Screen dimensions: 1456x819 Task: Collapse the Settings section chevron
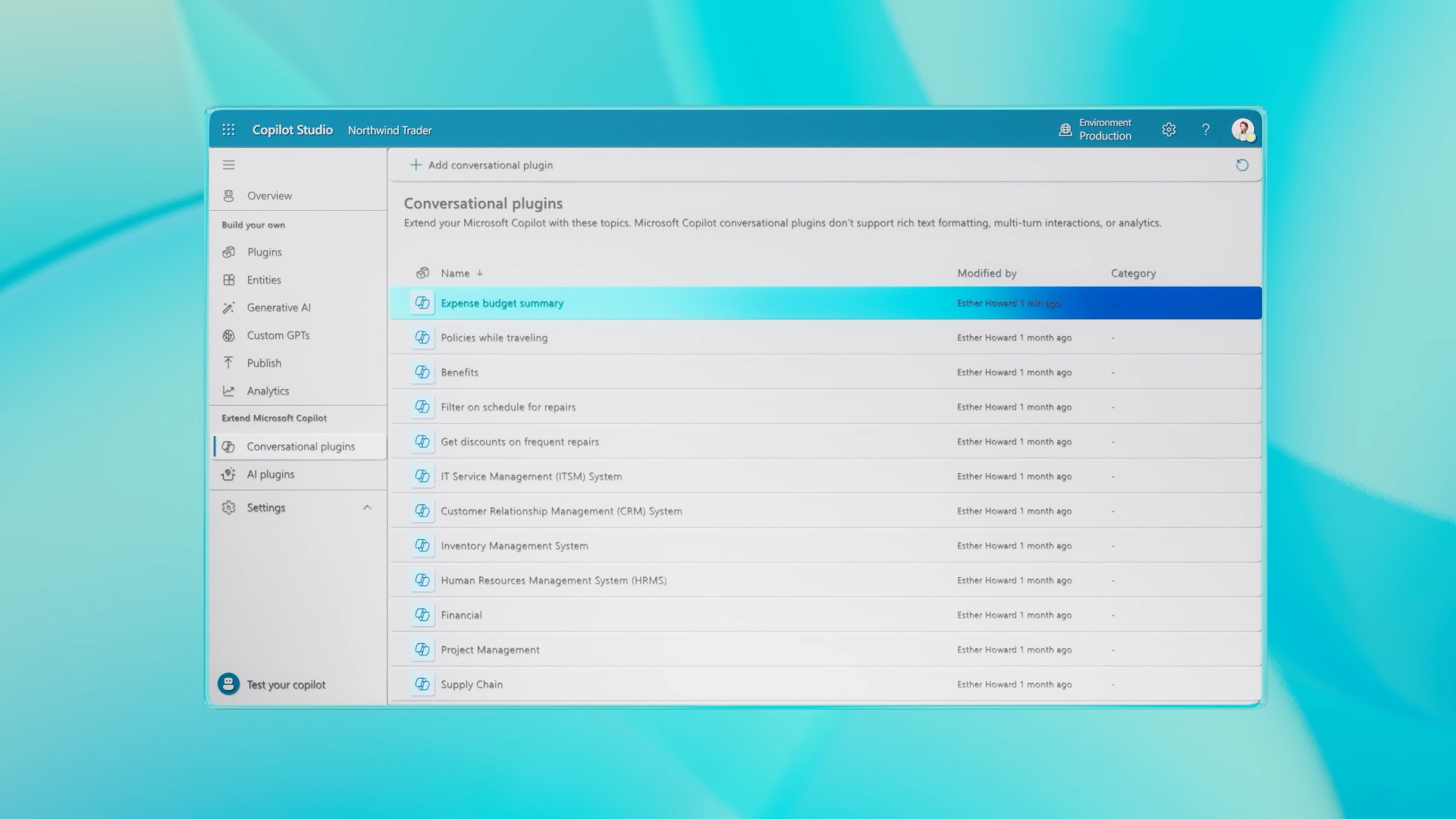(369, 507)
